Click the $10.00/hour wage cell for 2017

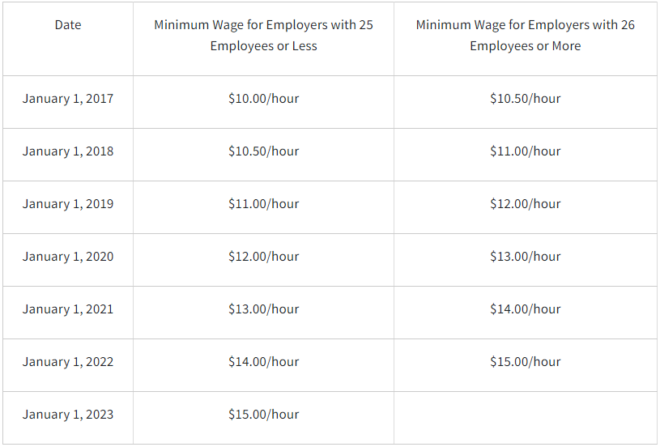263,99
